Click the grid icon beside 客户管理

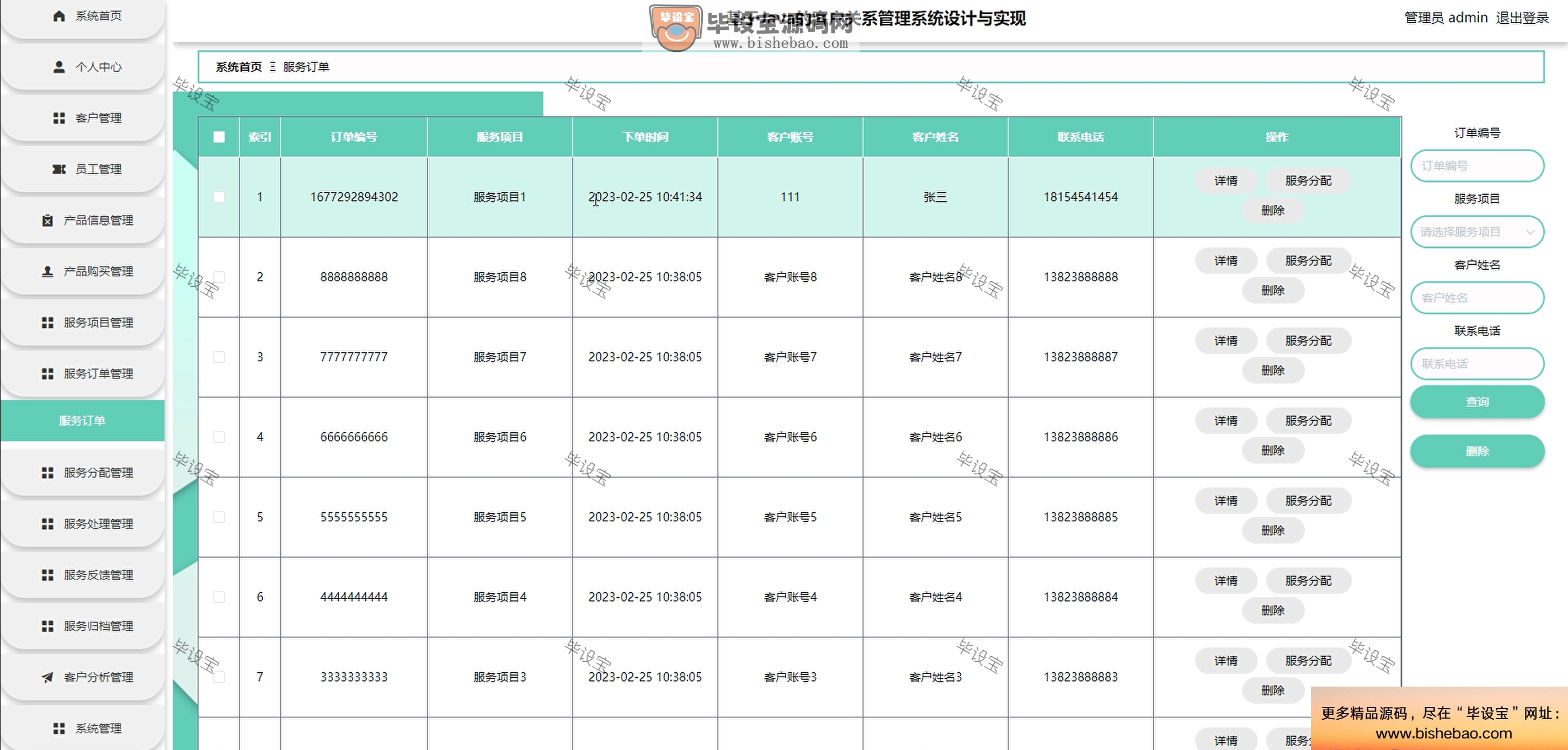[x=58, y=118]
